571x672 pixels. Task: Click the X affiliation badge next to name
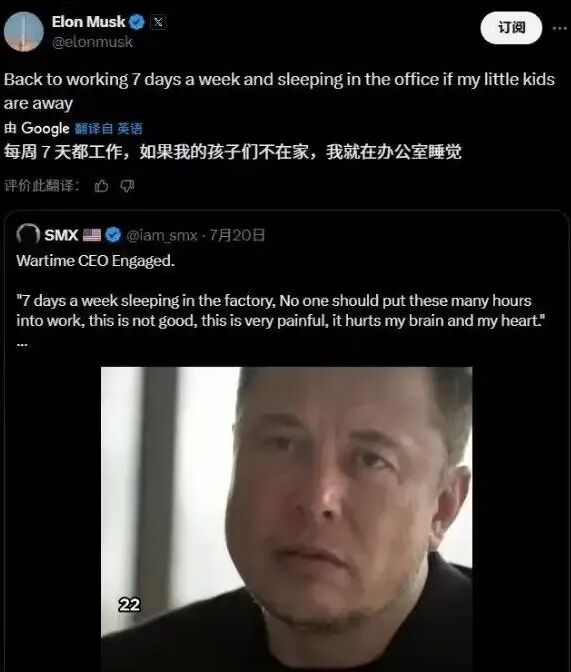(158, 22)
